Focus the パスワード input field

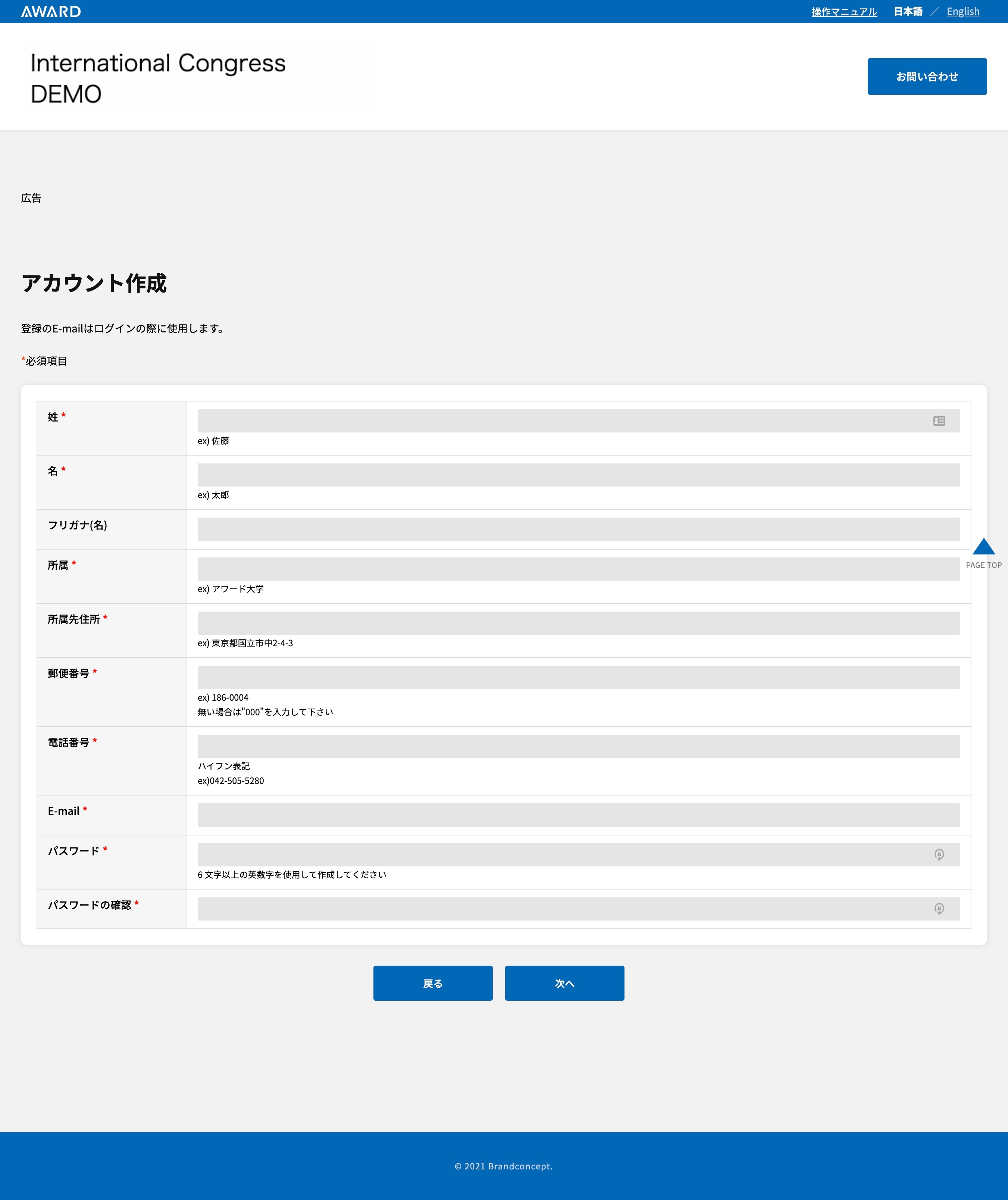pyautogui.click(x=578, y=854)
